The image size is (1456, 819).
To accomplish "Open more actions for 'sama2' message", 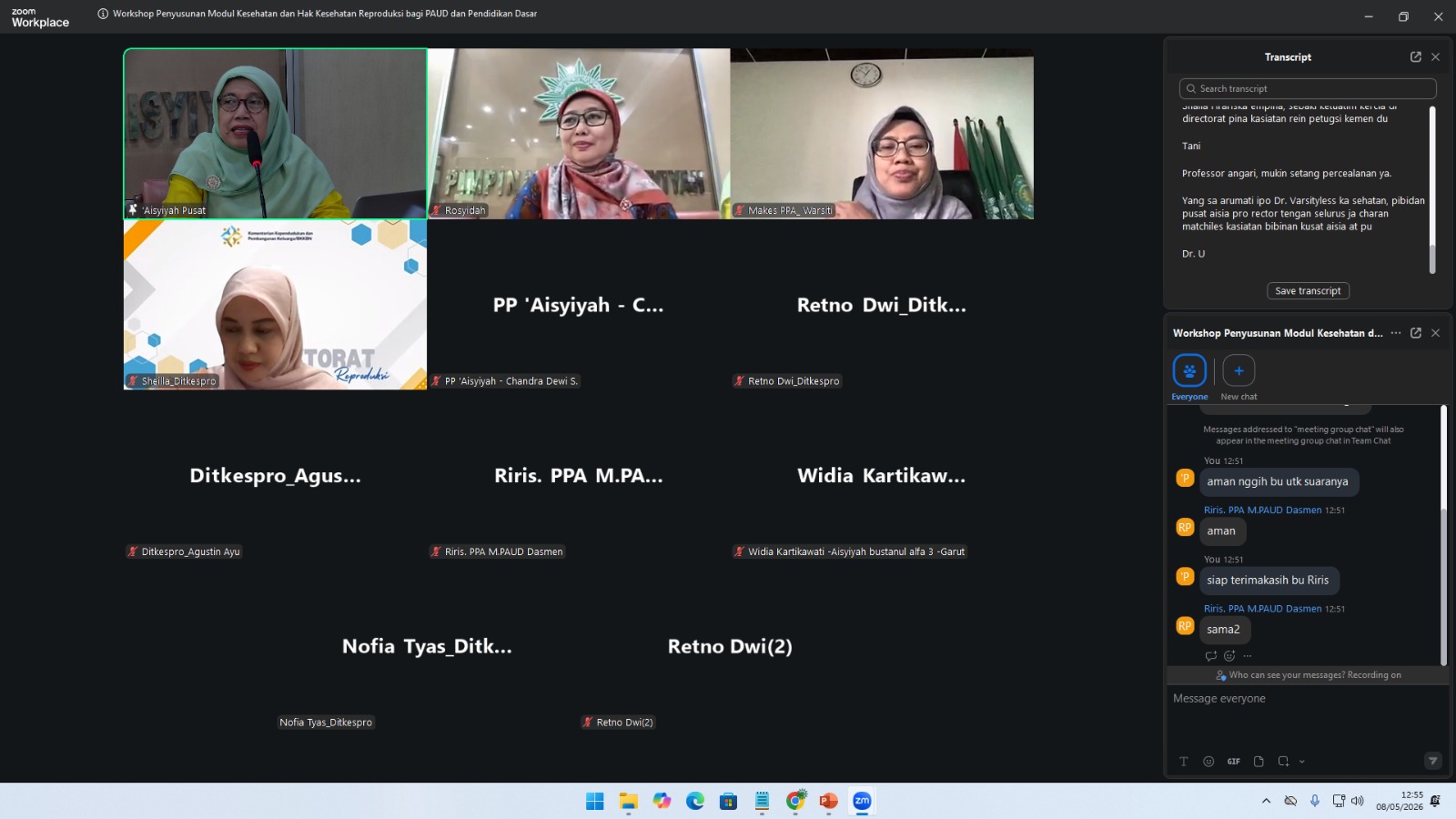I will click(x=1248, y=656).
